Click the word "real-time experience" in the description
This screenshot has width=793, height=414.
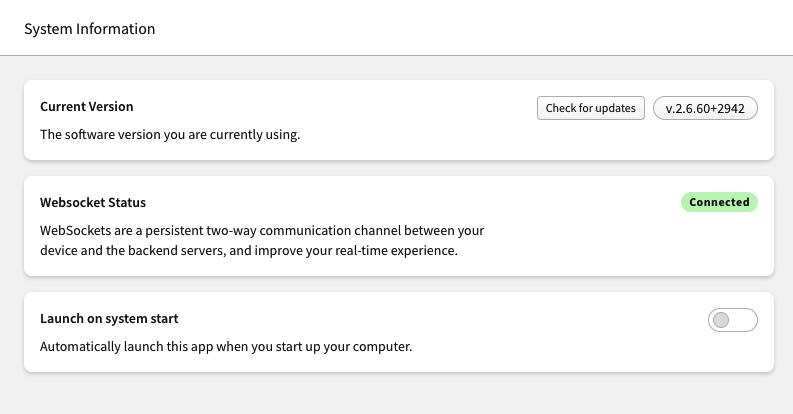pyautogui.click(x=396, y=251)
